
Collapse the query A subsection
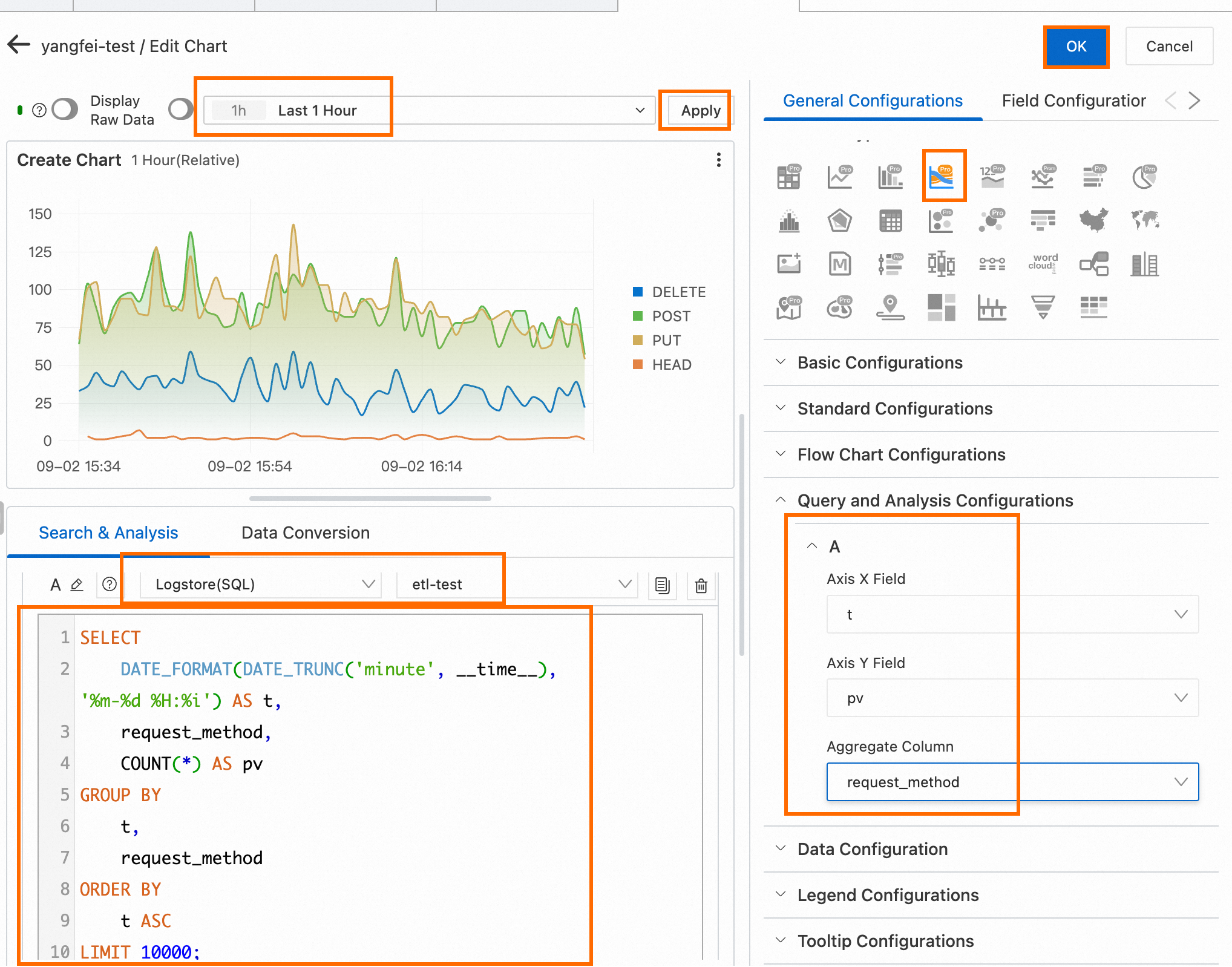(812, 546)
